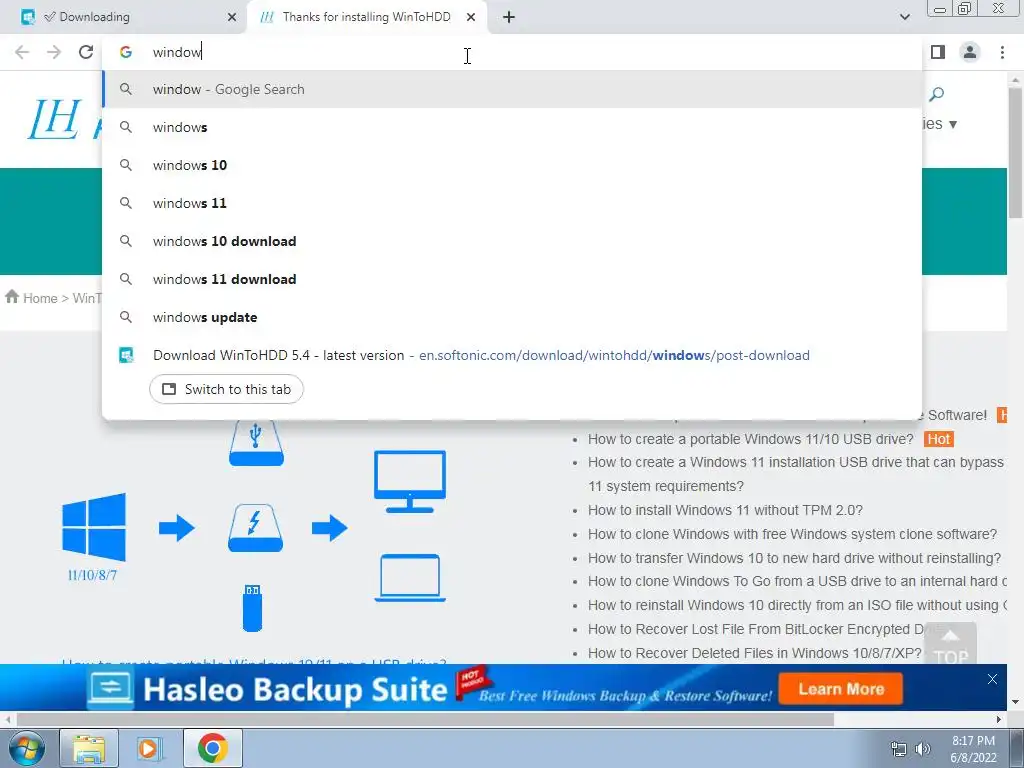Open the tab search dropdown chevron
This screenshot has width=1024, height=768.
point(904,17)
